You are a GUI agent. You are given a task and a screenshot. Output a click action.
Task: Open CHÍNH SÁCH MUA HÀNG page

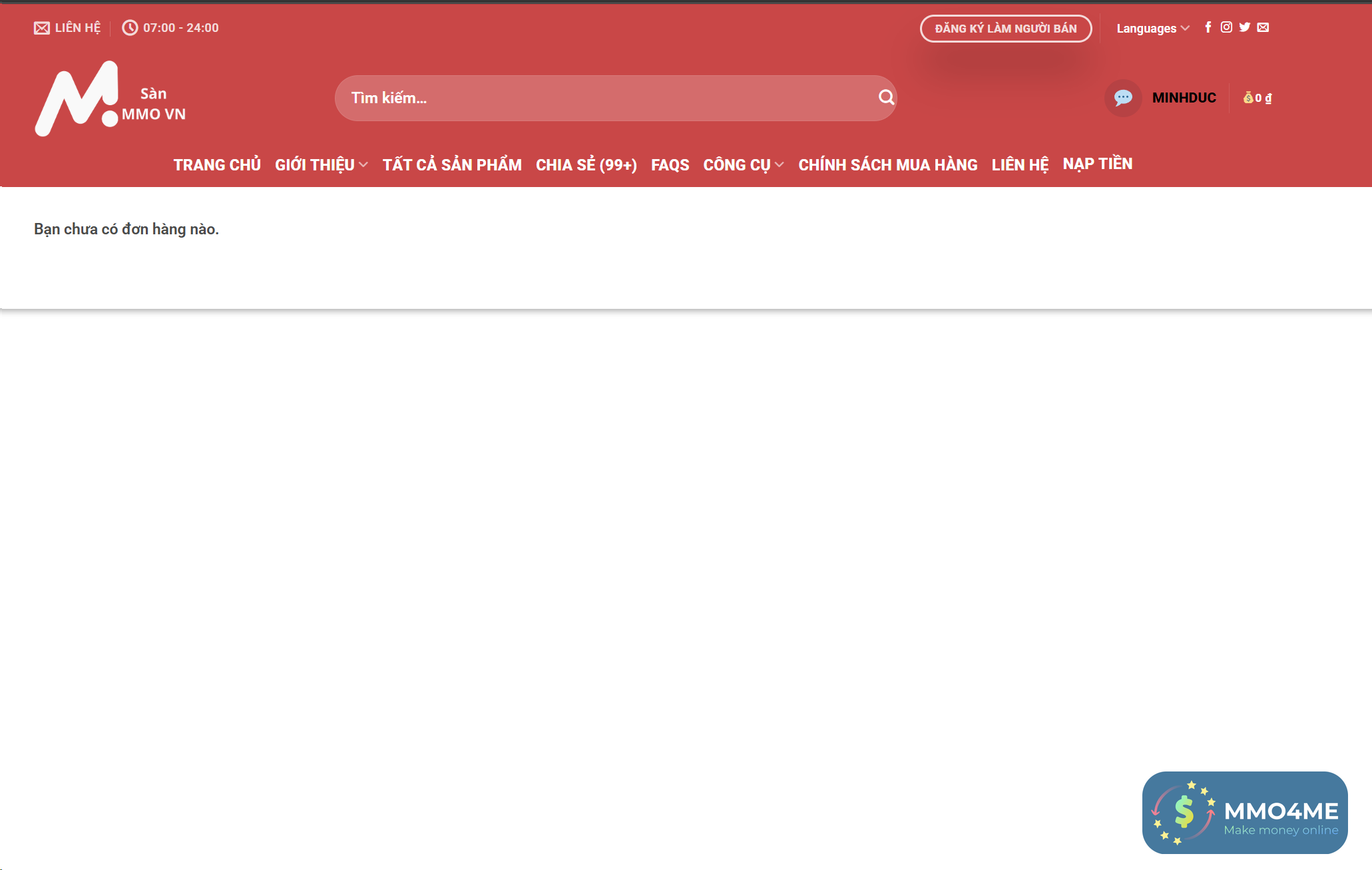[888, 164]
